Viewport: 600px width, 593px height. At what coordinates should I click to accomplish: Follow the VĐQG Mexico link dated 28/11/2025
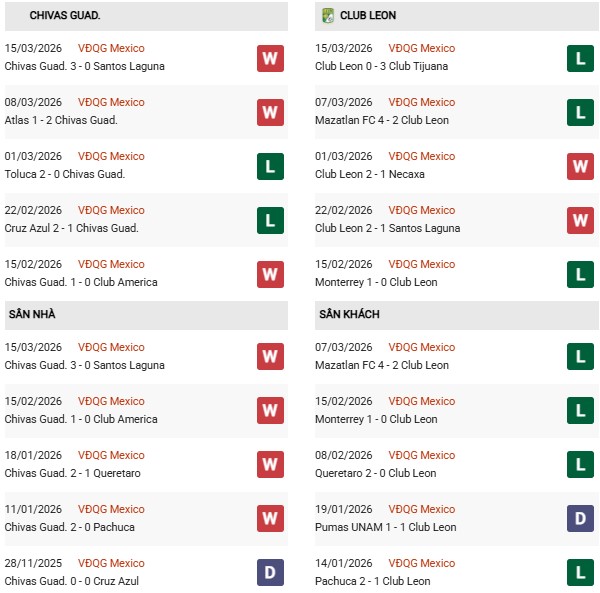(x=112, y=563)
